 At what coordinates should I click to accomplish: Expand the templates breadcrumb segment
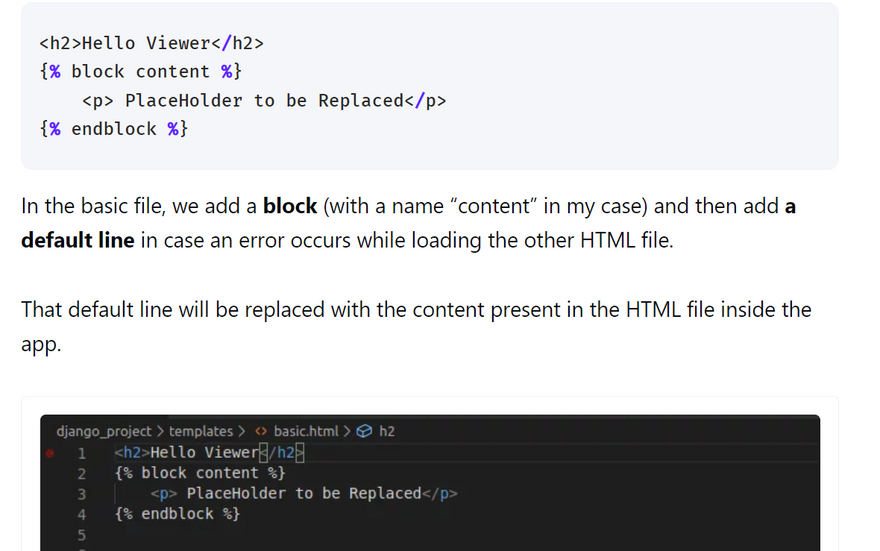pos(201,432)
